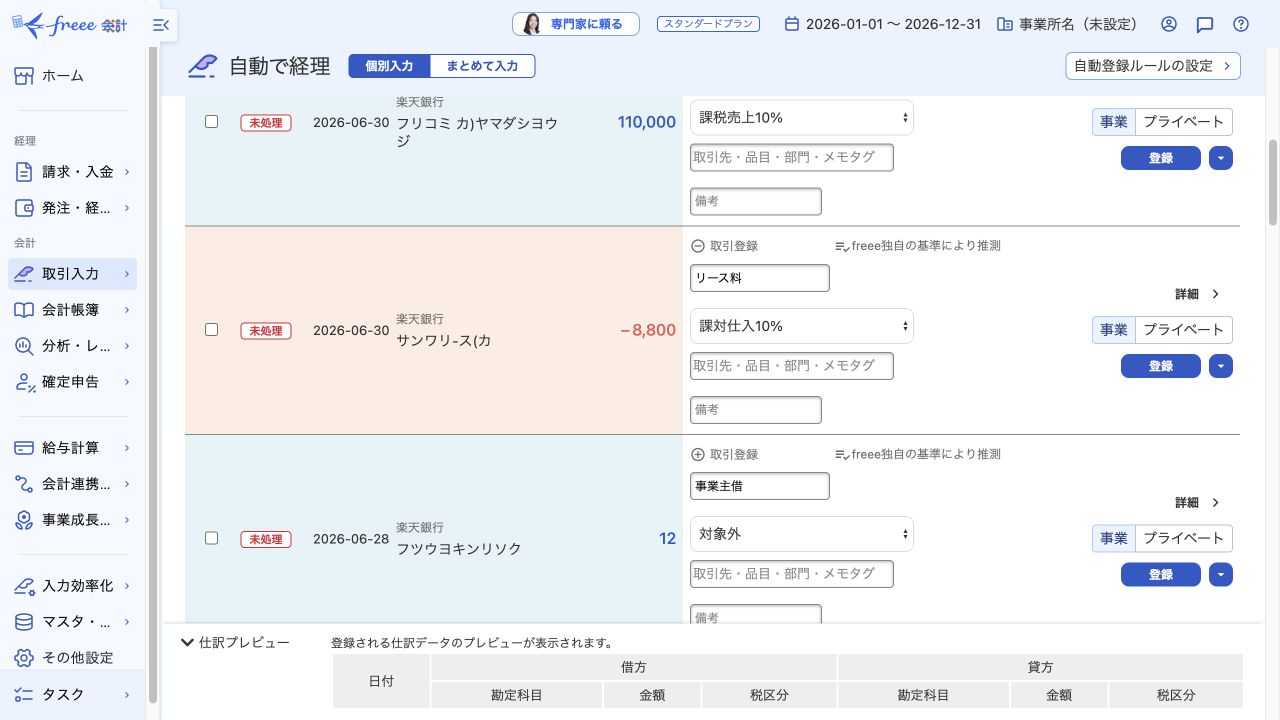Screen dimensions: 1280x720
Task: Click the 自動で経理 page title icon
Action: coord(203,66)
